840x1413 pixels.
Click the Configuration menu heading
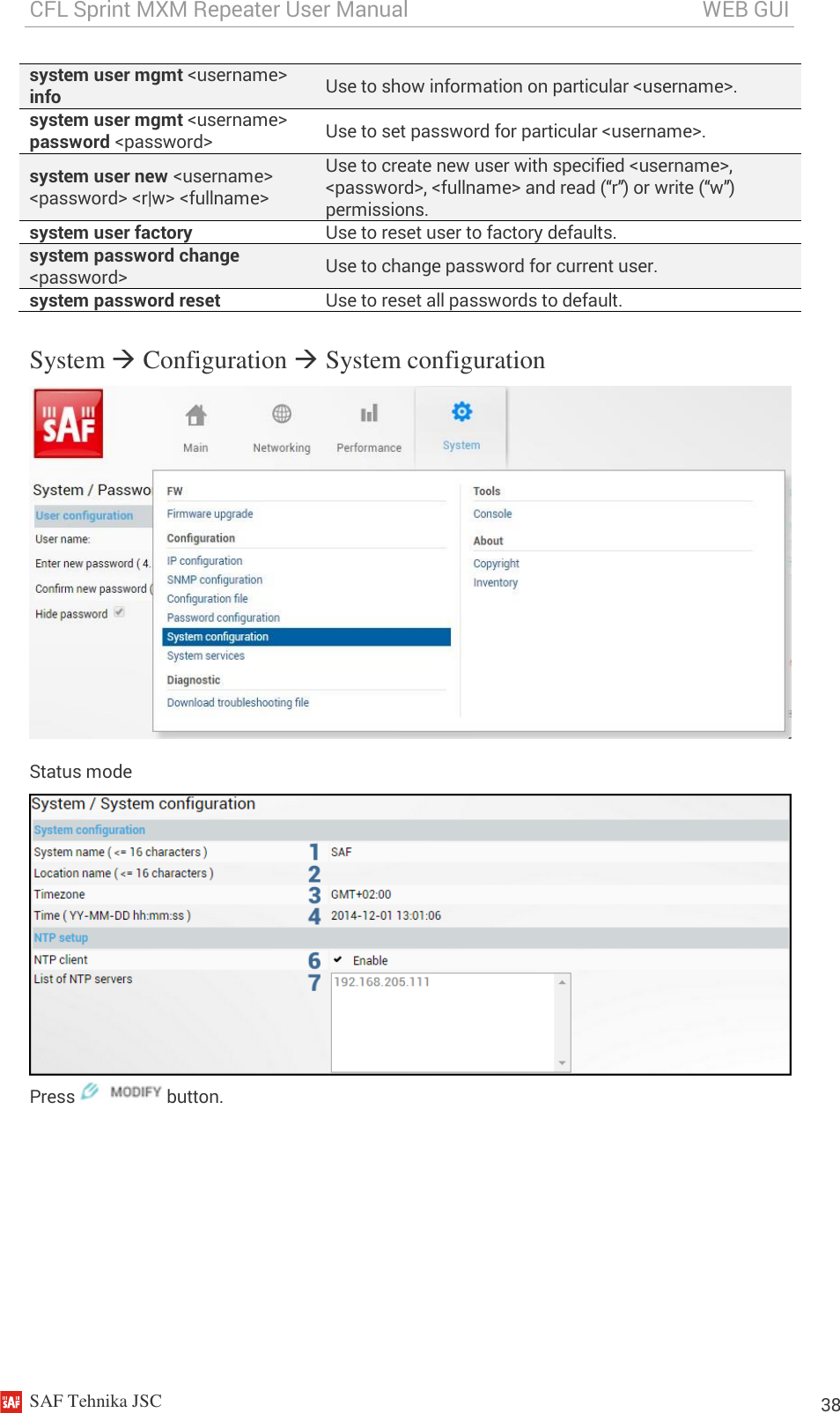coord(201,538)
